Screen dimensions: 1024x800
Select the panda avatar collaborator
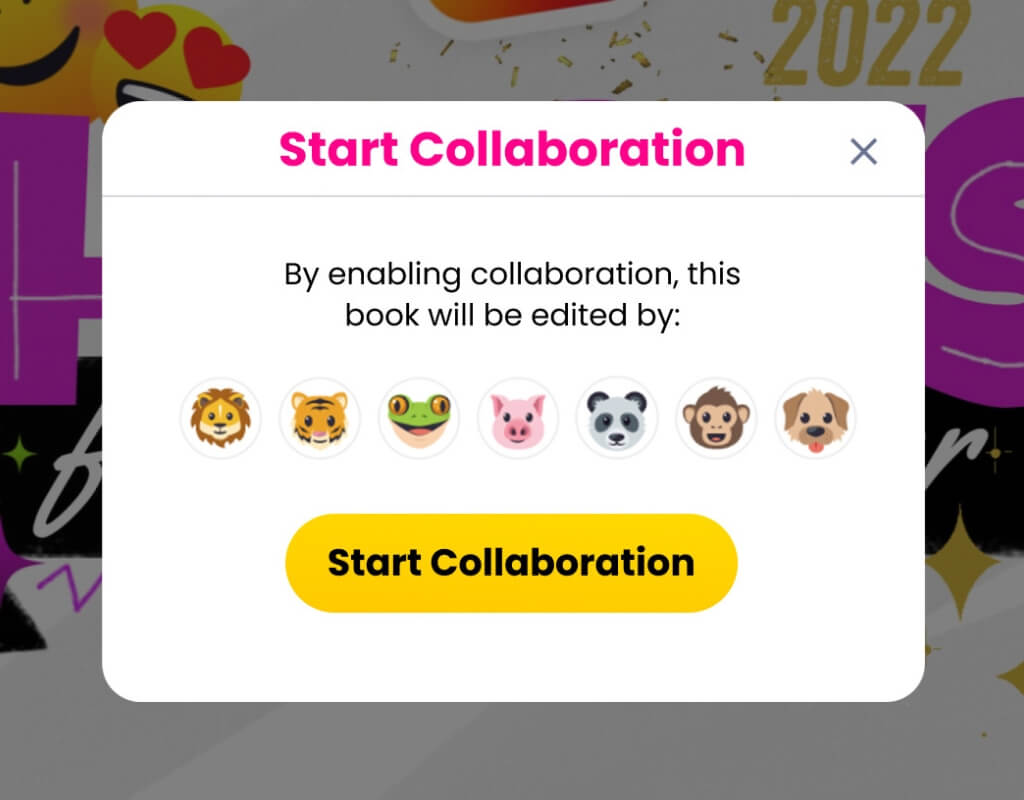coord(617,418)
